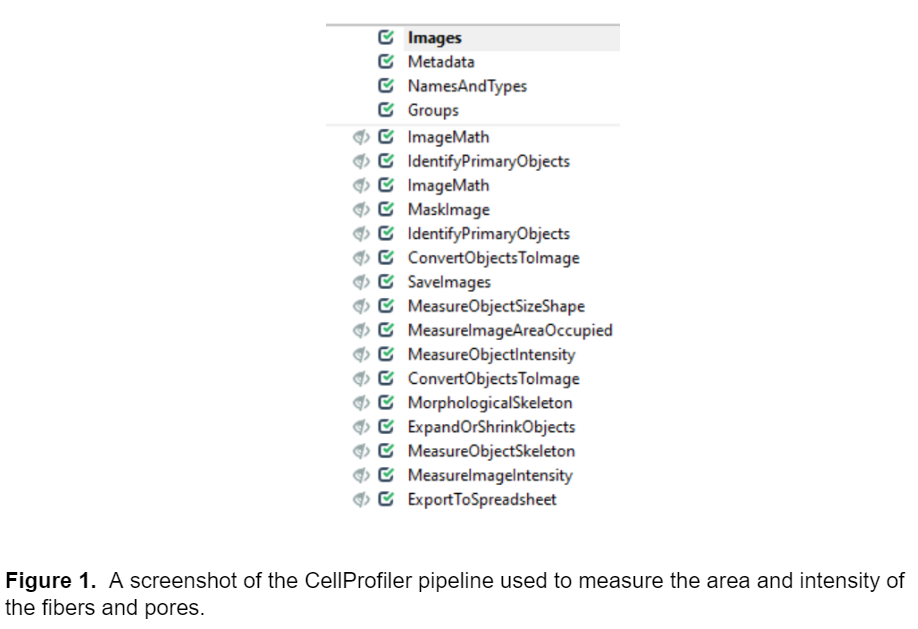The image size is (918, 629).
Task: Open the MeasureObjectSkeleton module settings
Action: click(x=491, y=452)
